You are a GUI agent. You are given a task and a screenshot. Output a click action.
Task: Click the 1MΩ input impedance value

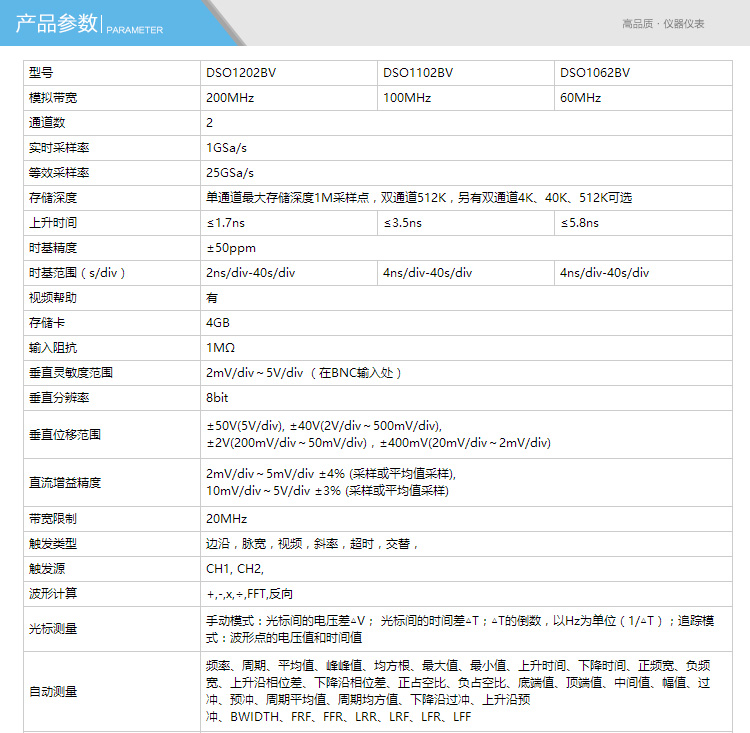click(220, 348)
